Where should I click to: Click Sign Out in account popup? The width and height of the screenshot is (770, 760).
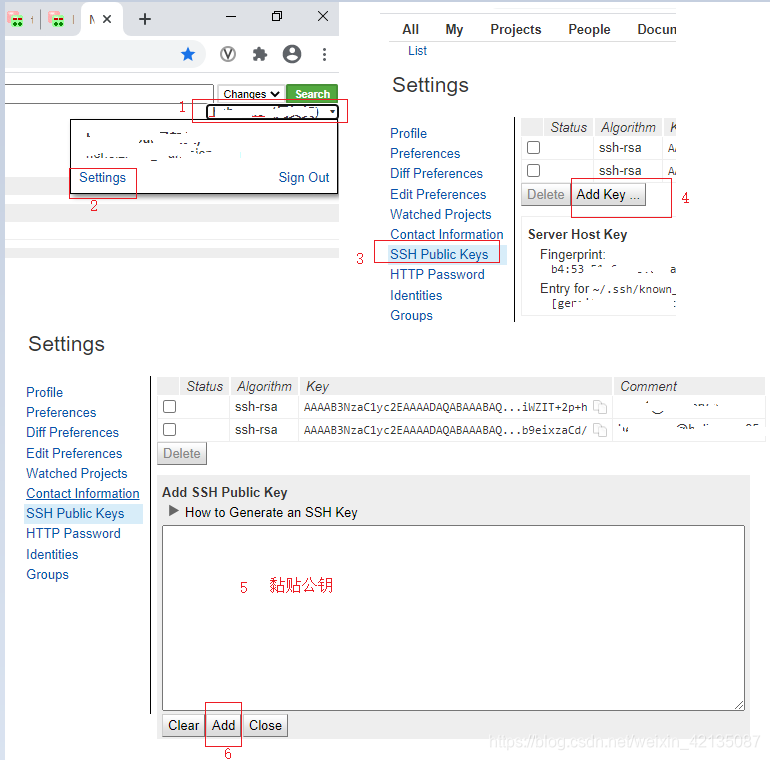pyautogui.click(x=303, y=177)
